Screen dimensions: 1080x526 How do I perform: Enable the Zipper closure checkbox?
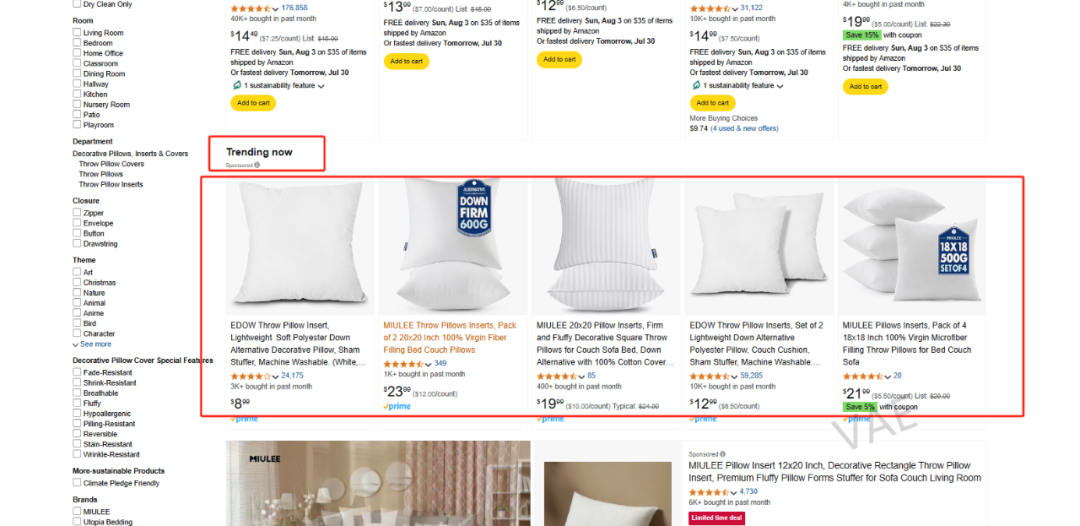click(77, 213)
